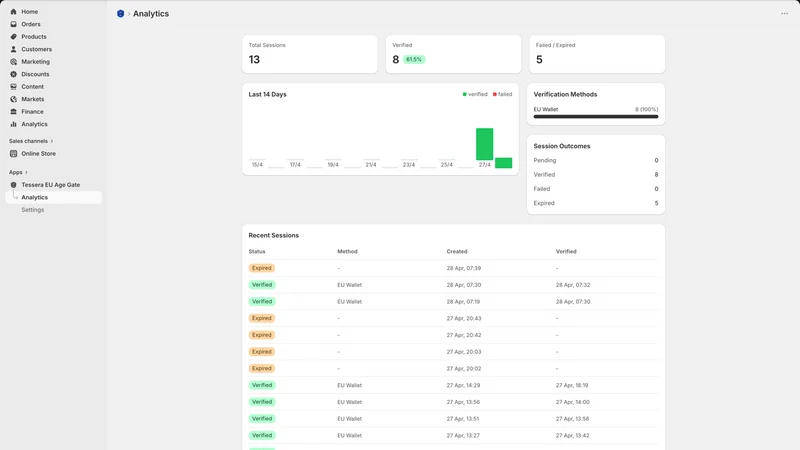Click the 61.5% verified badge

tap(414, 60)
